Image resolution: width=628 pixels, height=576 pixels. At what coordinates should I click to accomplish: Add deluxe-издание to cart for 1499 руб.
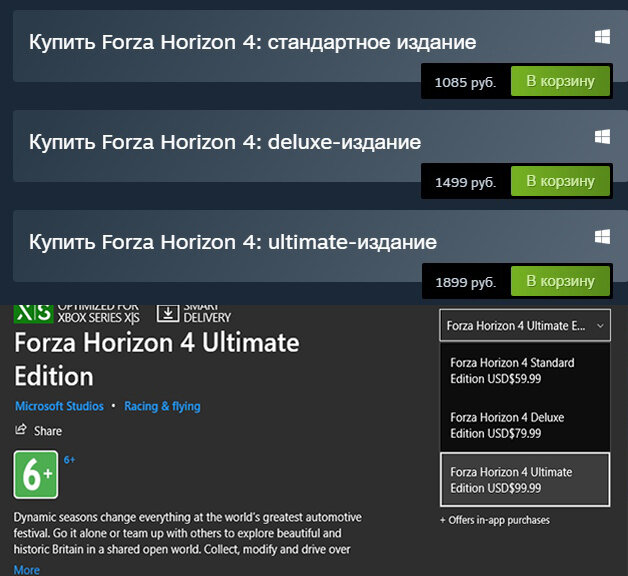pyautogui.click(x=560, y=181)
